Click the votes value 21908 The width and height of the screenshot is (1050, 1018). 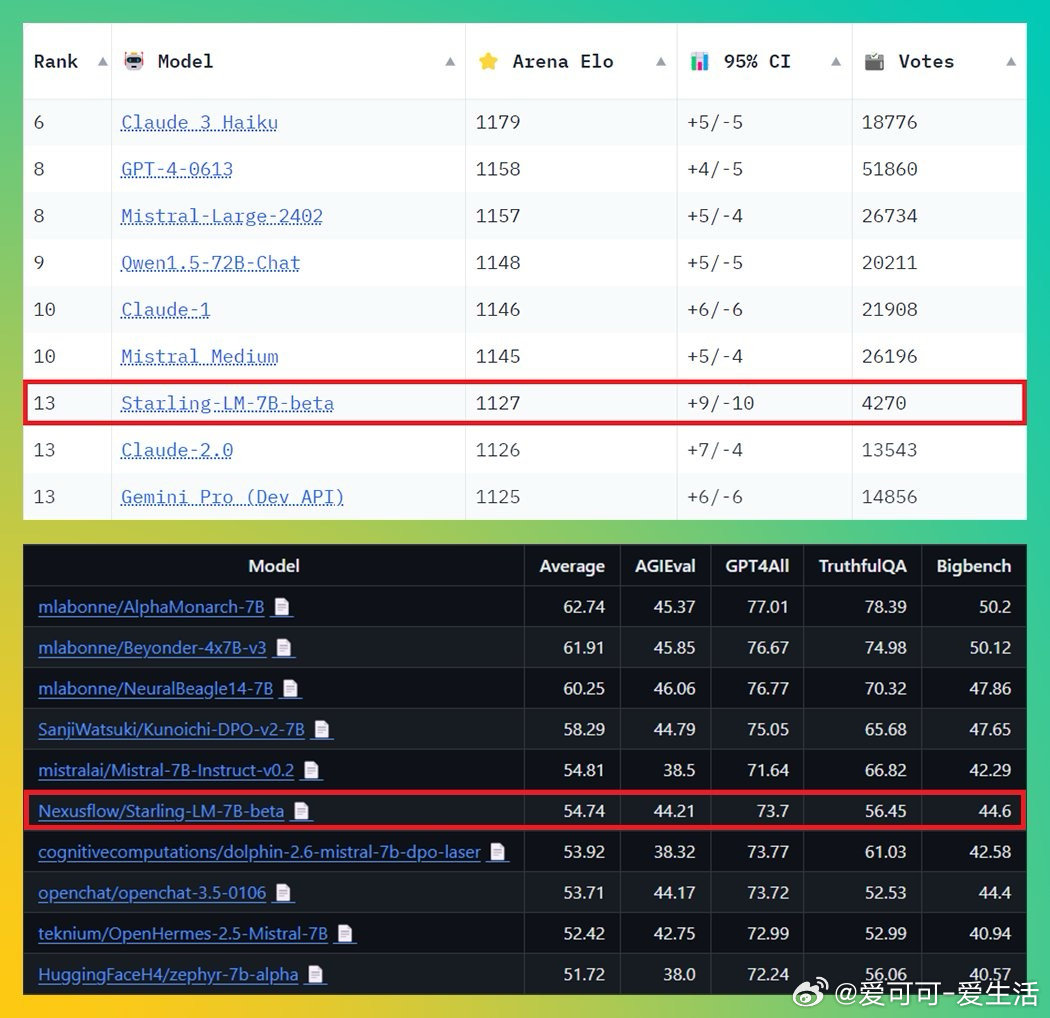(889, 310)
